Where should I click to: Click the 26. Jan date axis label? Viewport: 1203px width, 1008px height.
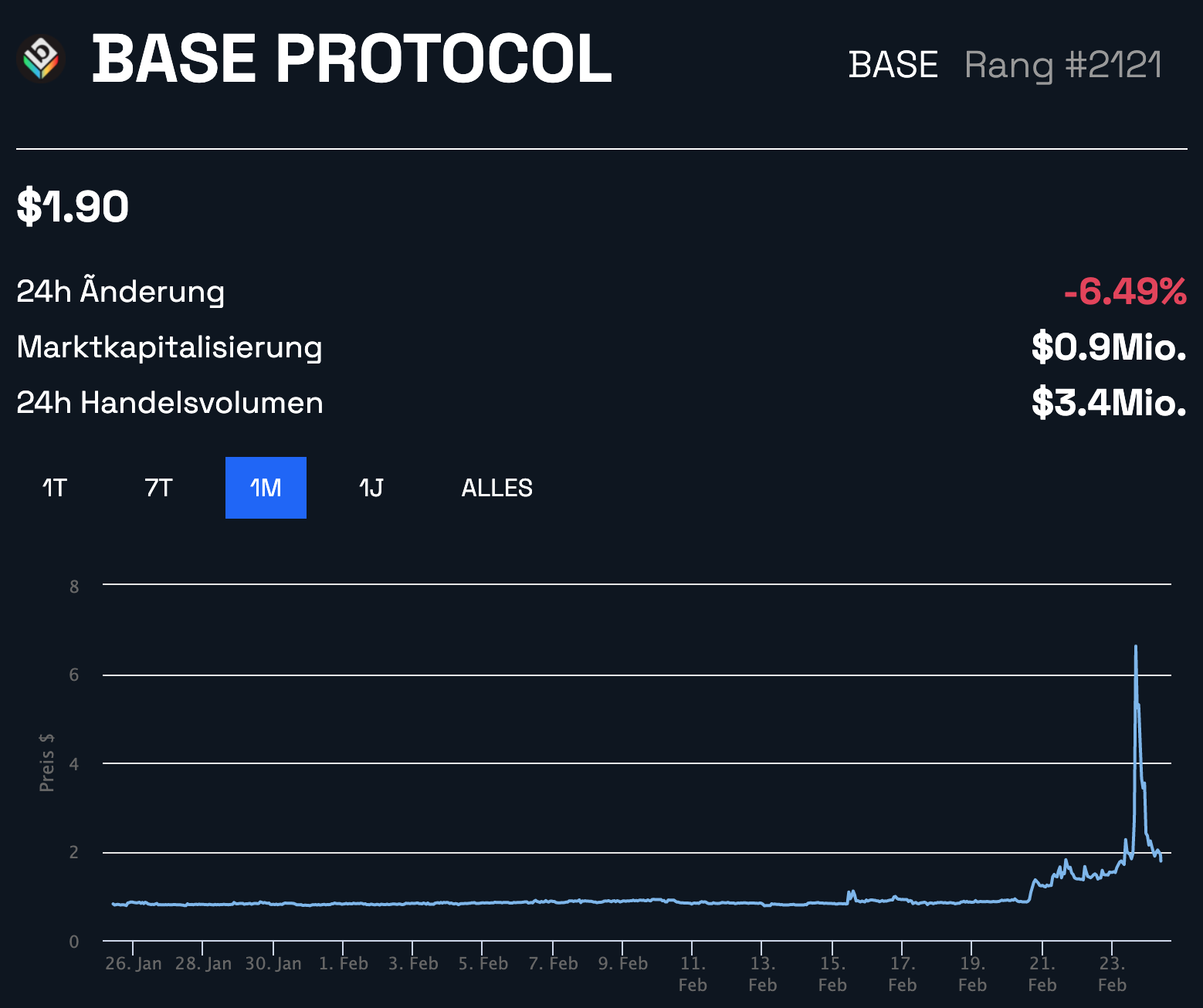pyautogui.click(x=134, y=963)
